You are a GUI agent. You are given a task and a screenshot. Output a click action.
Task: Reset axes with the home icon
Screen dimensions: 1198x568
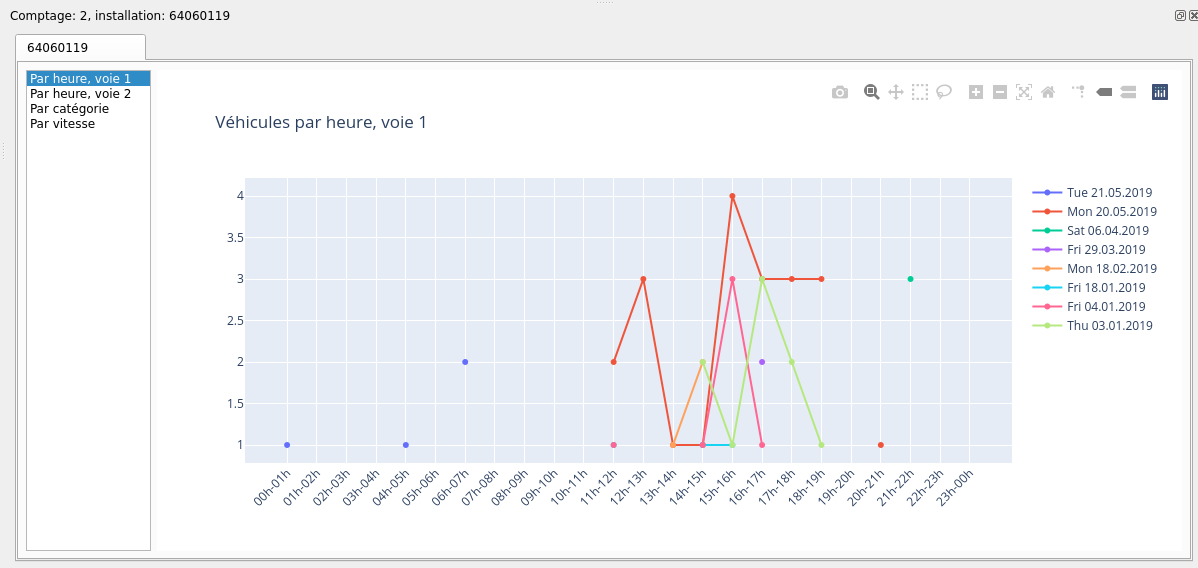click(1048, 93)
